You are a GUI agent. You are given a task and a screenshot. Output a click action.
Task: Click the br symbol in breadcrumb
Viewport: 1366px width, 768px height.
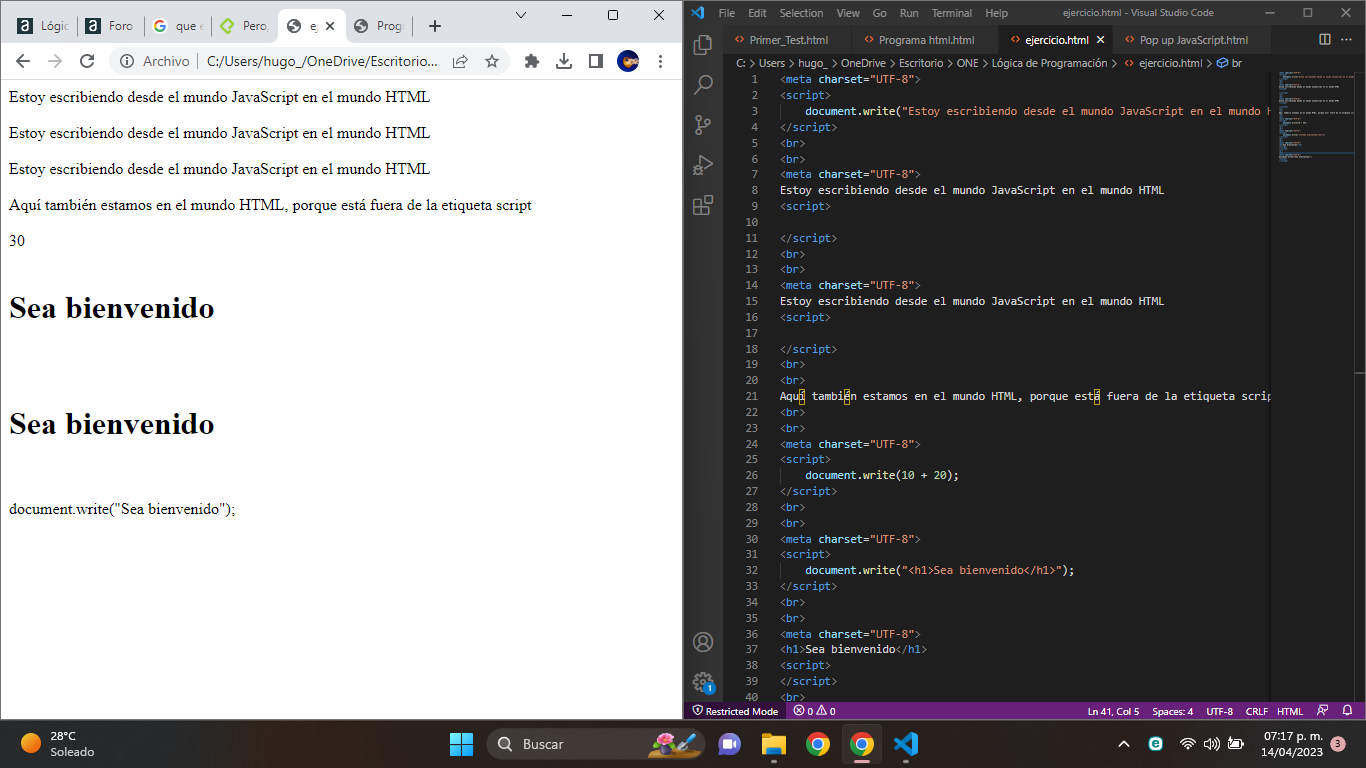(x=1229, y=63)
